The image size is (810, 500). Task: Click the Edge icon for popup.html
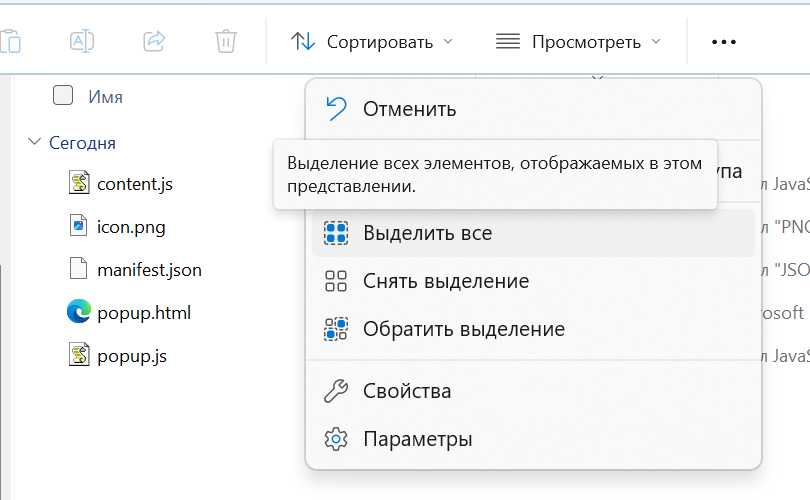click(x=79, y=312)
